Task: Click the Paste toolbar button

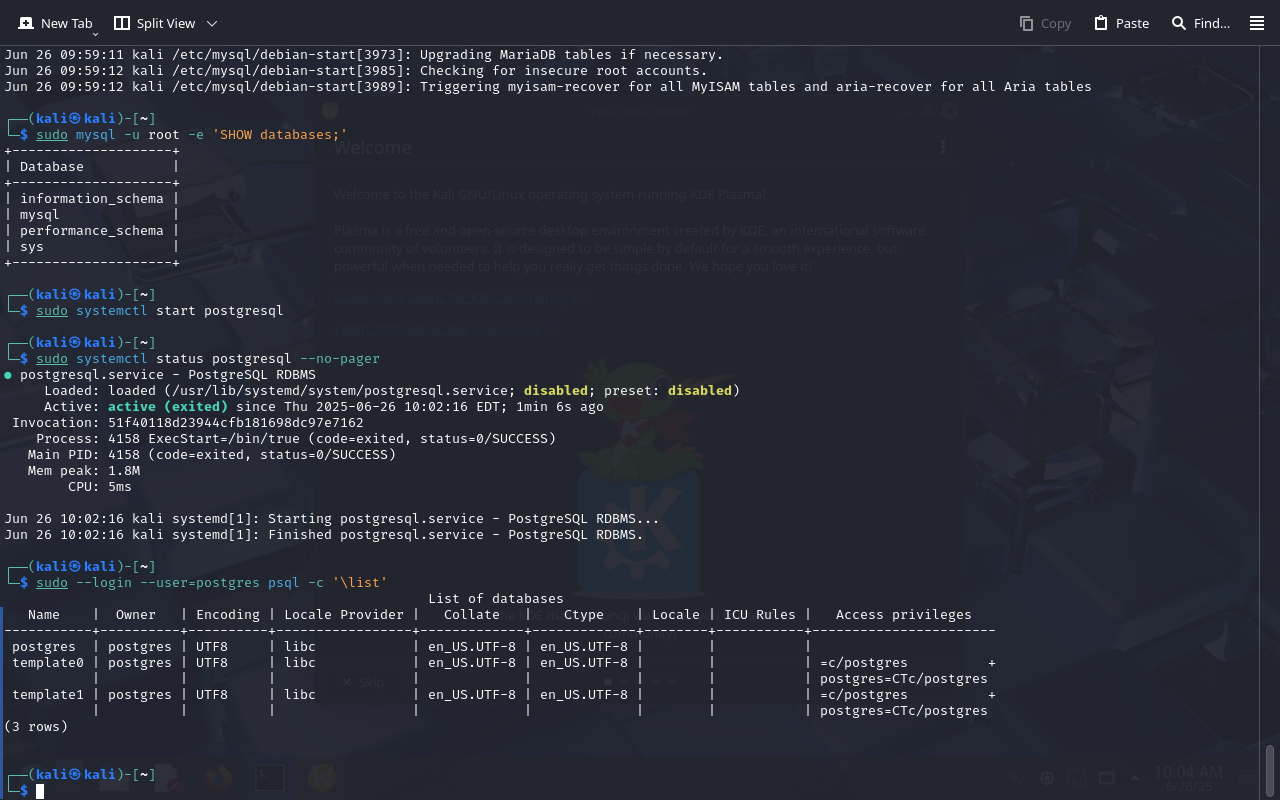Action: pyautogui.click(x=1121, y=23)
